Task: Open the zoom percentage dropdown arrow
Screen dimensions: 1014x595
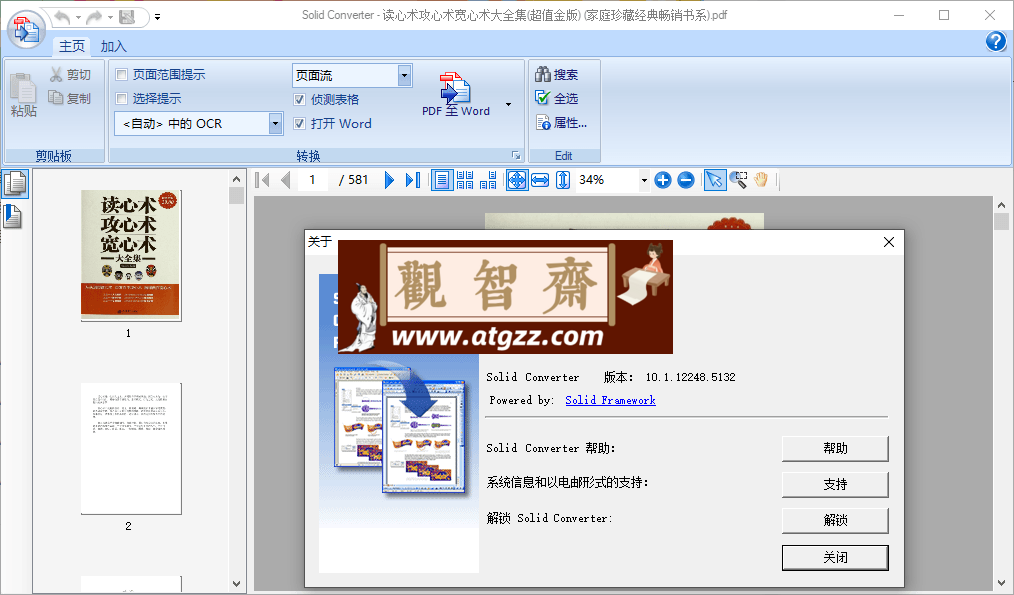Action: pos(644,180)
